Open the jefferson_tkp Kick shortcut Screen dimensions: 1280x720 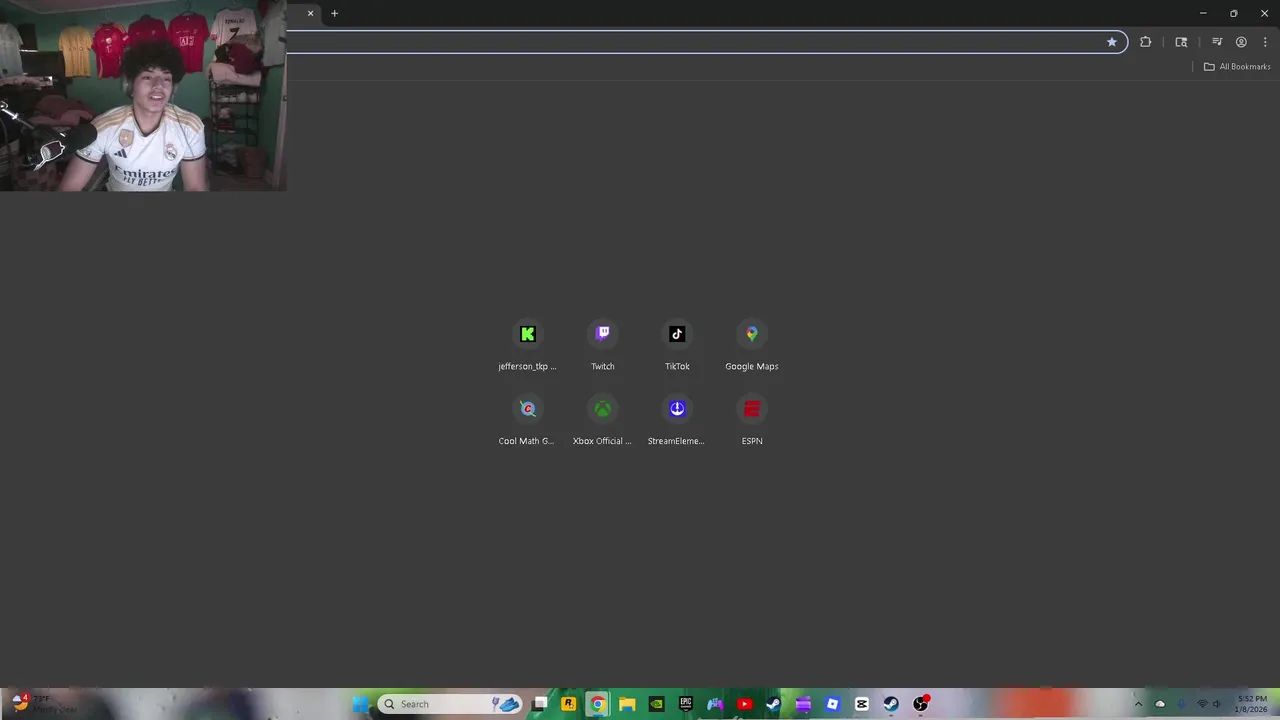click(528, 345)
